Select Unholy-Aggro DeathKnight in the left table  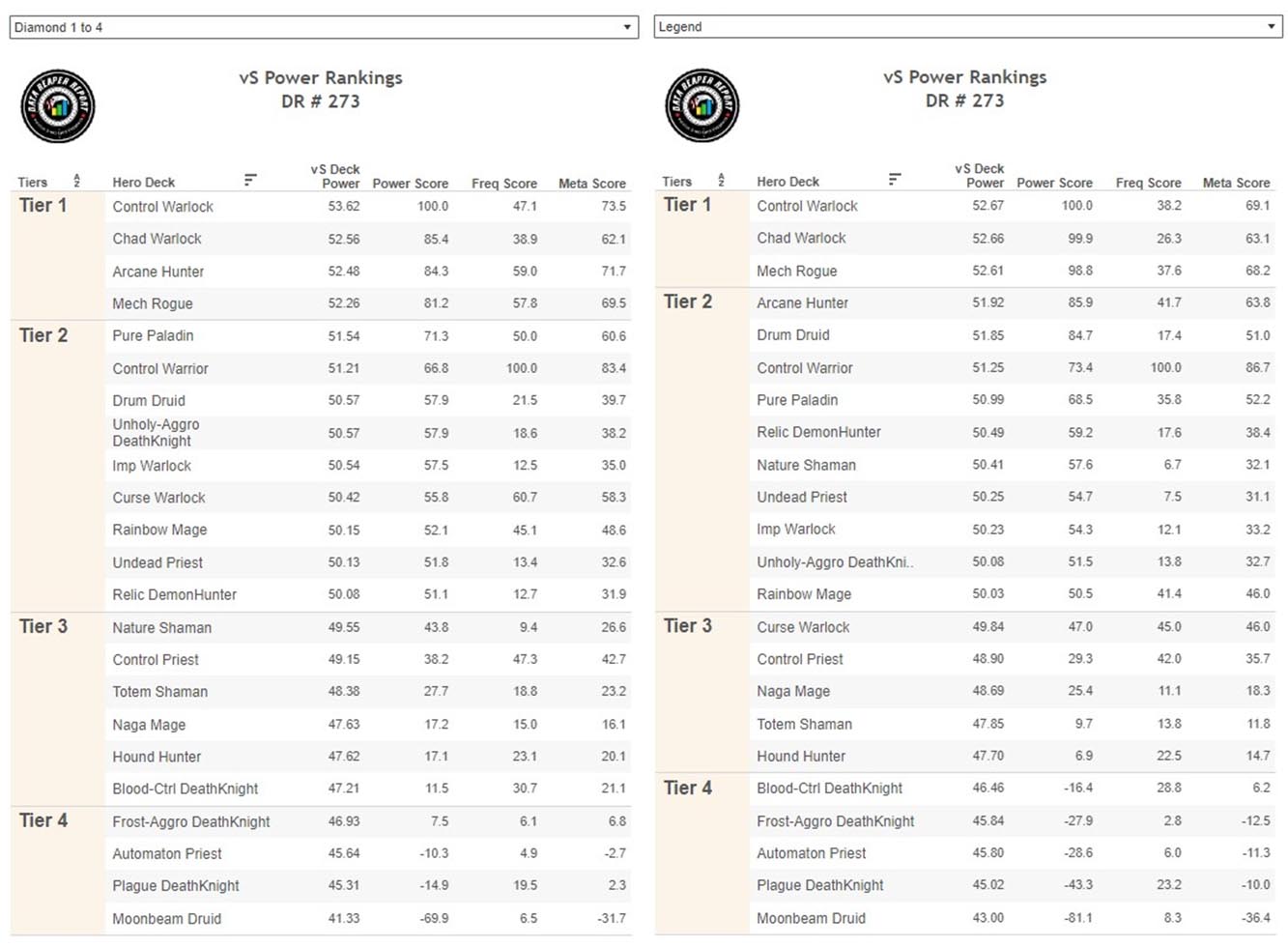(x=156, y=432)
